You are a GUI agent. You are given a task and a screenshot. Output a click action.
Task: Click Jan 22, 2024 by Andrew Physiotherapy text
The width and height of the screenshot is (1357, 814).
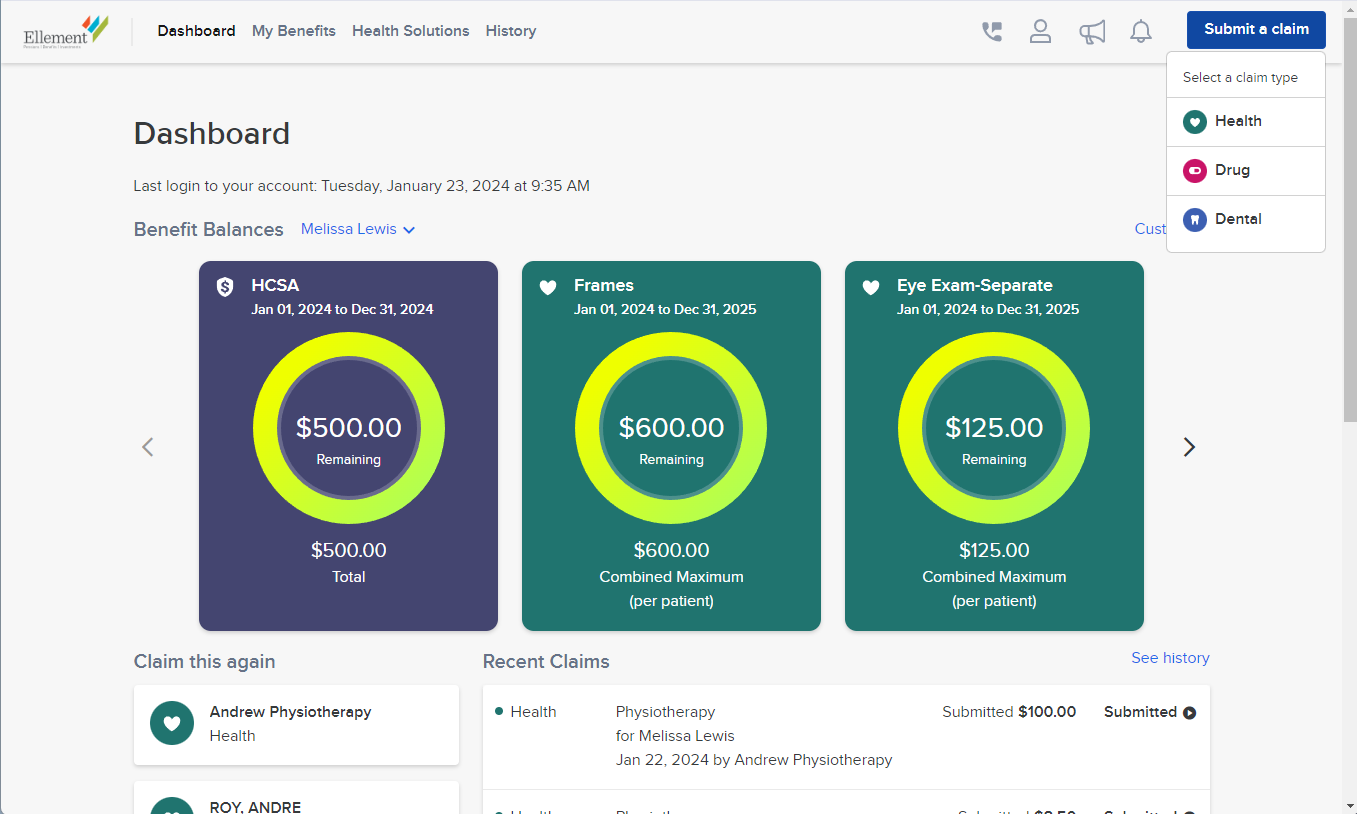tap(754, 760)
